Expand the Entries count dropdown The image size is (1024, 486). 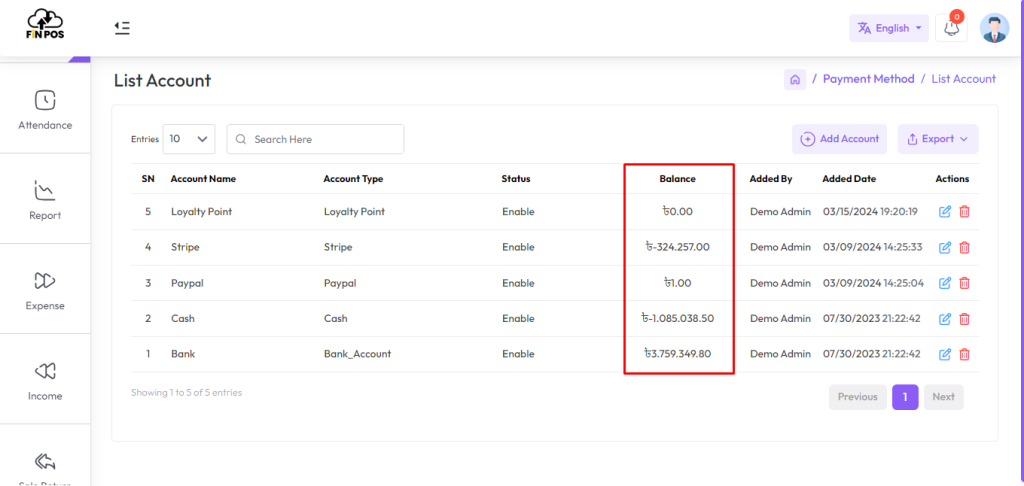pos(189,139)
